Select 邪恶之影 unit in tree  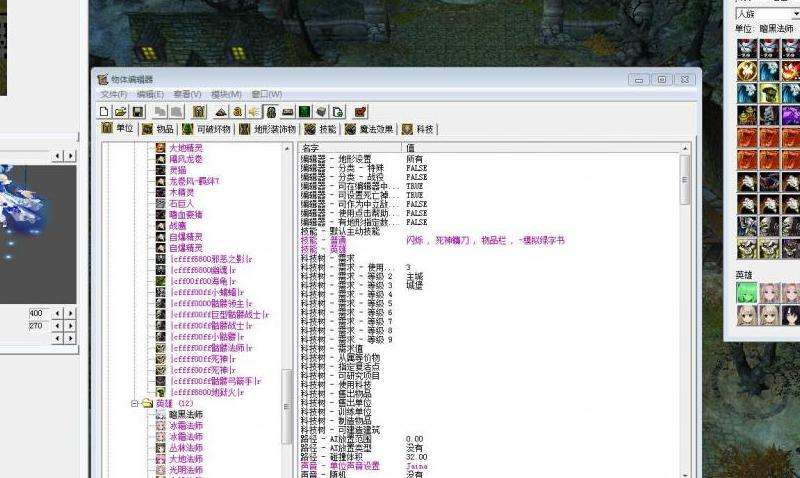[212, 259]
